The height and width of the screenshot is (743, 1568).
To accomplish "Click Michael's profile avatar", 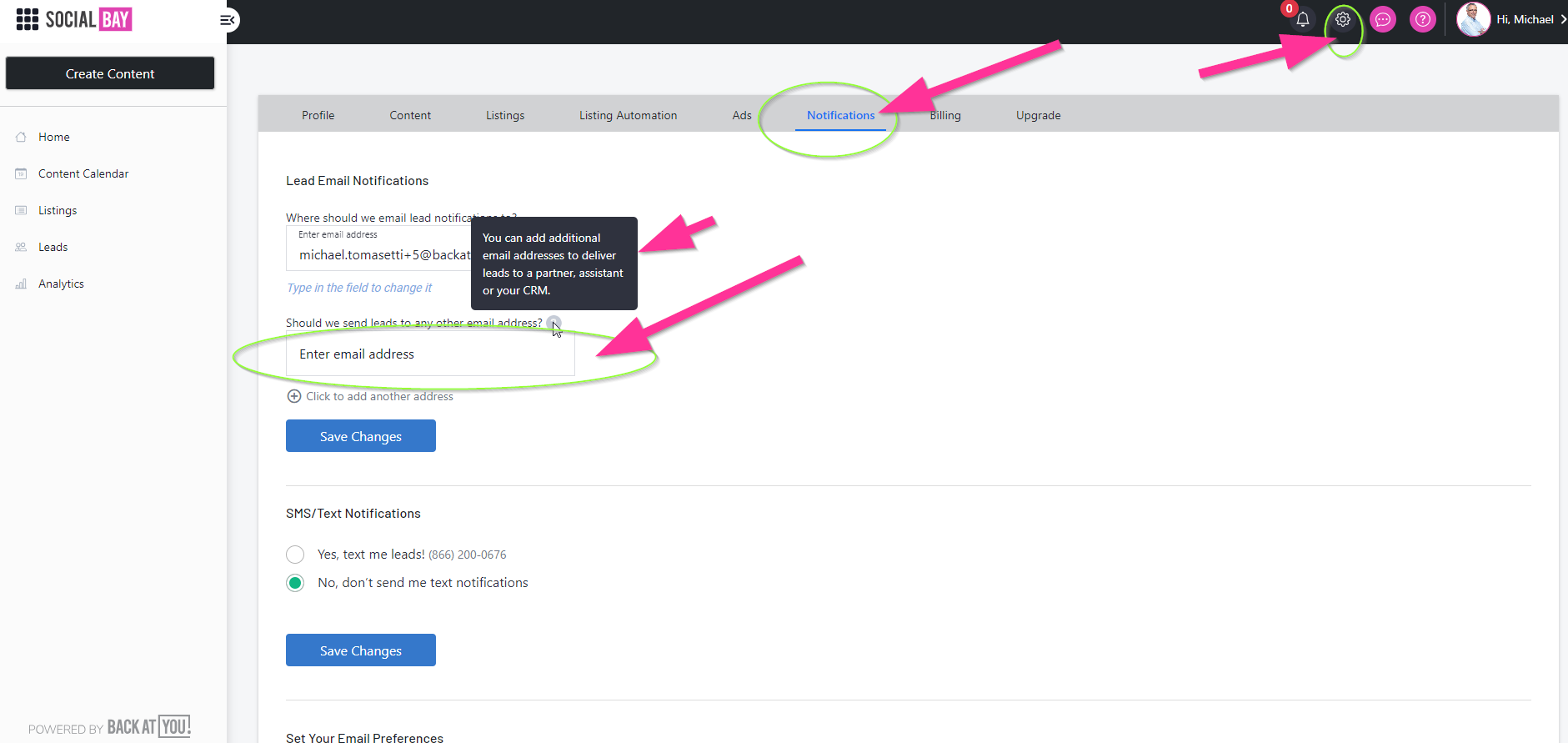I will coord(1473,19).
